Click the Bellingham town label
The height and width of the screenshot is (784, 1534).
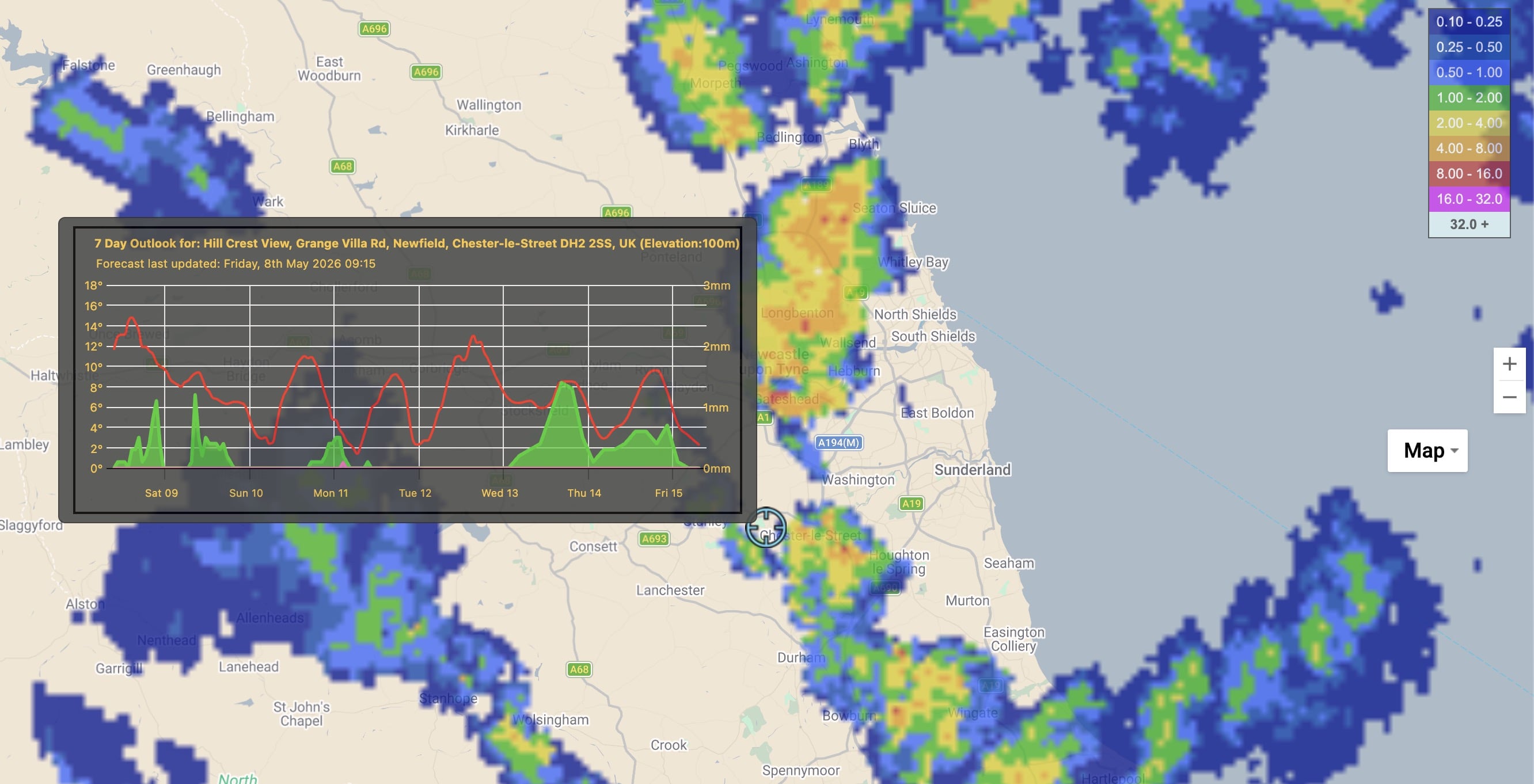pyautogui.click(x=240, y=117)
